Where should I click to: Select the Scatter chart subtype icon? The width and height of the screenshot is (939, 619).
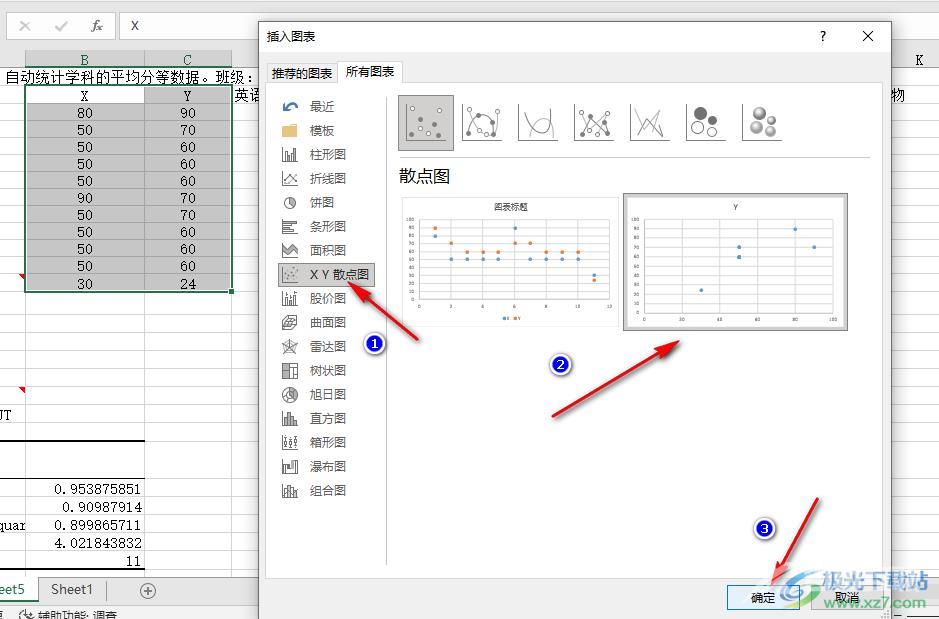click(x=426, y=122)
